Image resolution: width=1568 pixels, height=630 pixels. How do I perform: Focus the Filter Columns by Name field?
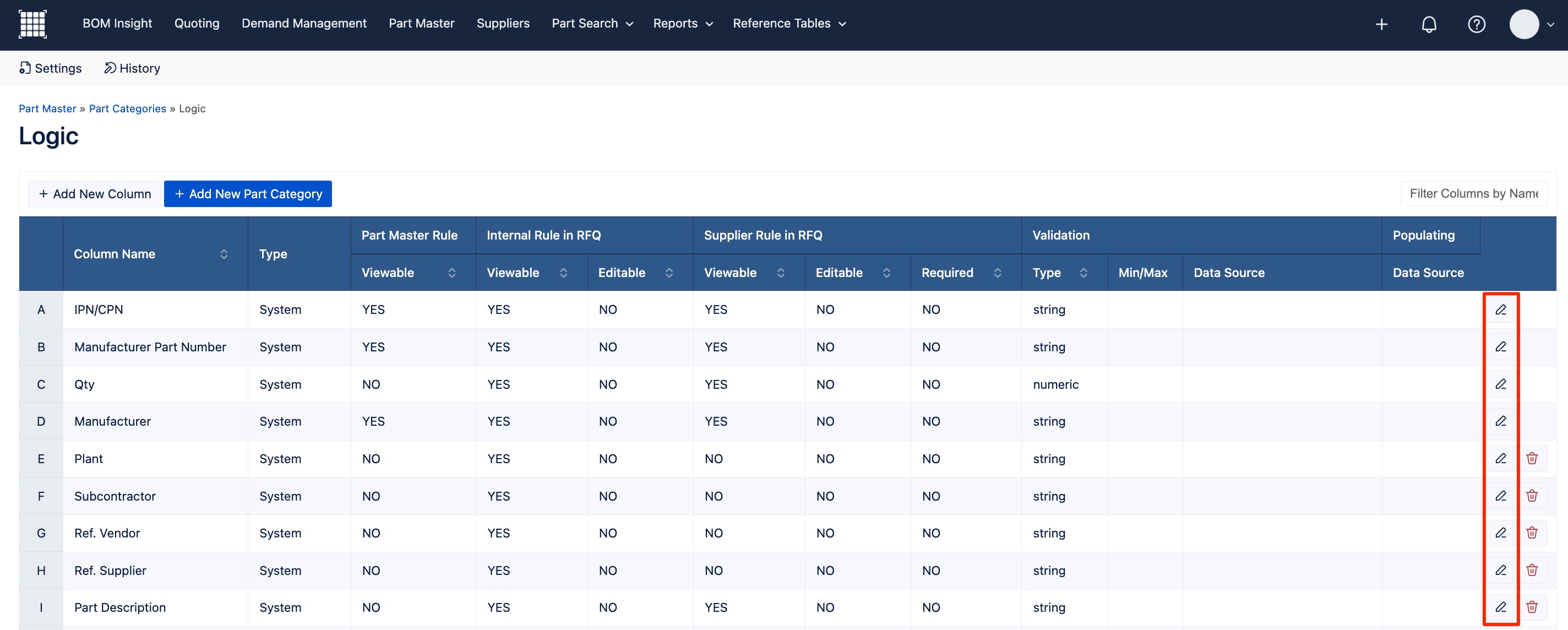click(x=1474, y=193)
